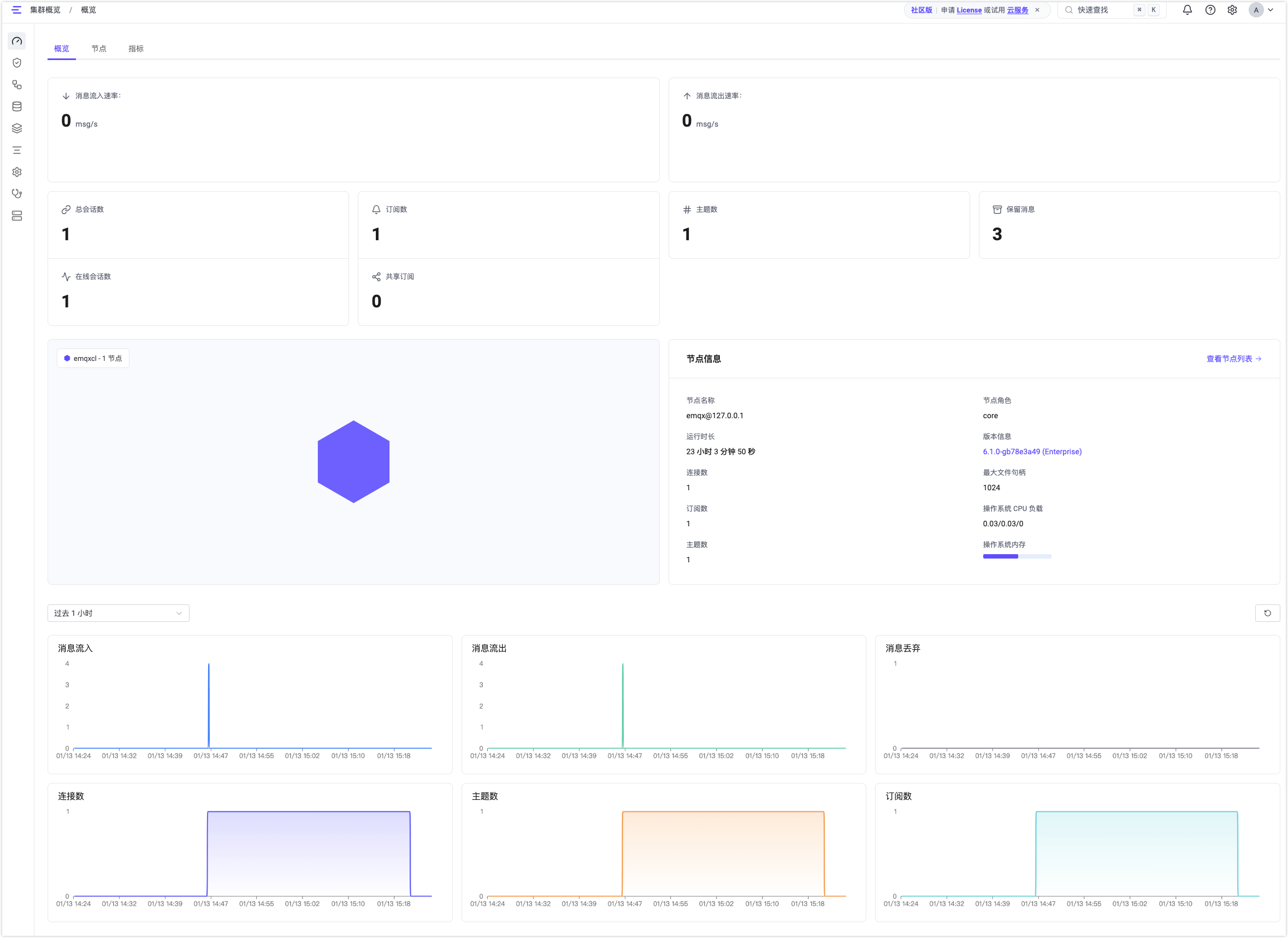Switch to the 指标 tab

(x=135, y=49)
